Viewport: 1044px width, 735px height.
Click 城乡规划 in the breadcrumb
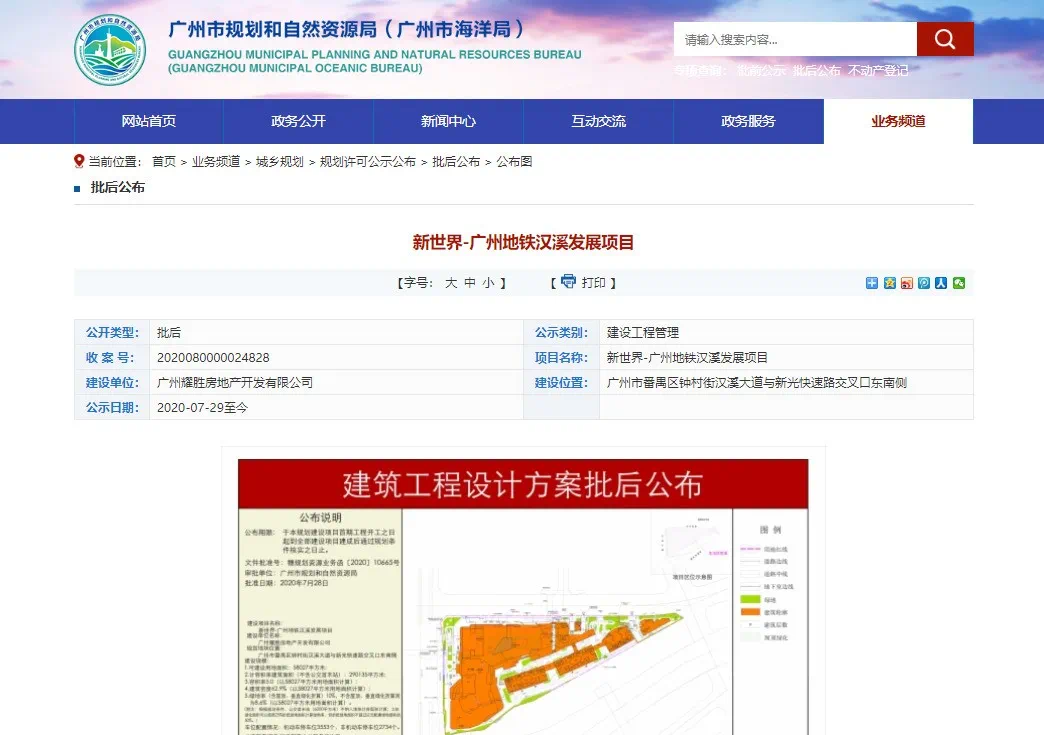pyautogui.click(x=279, y=162)
